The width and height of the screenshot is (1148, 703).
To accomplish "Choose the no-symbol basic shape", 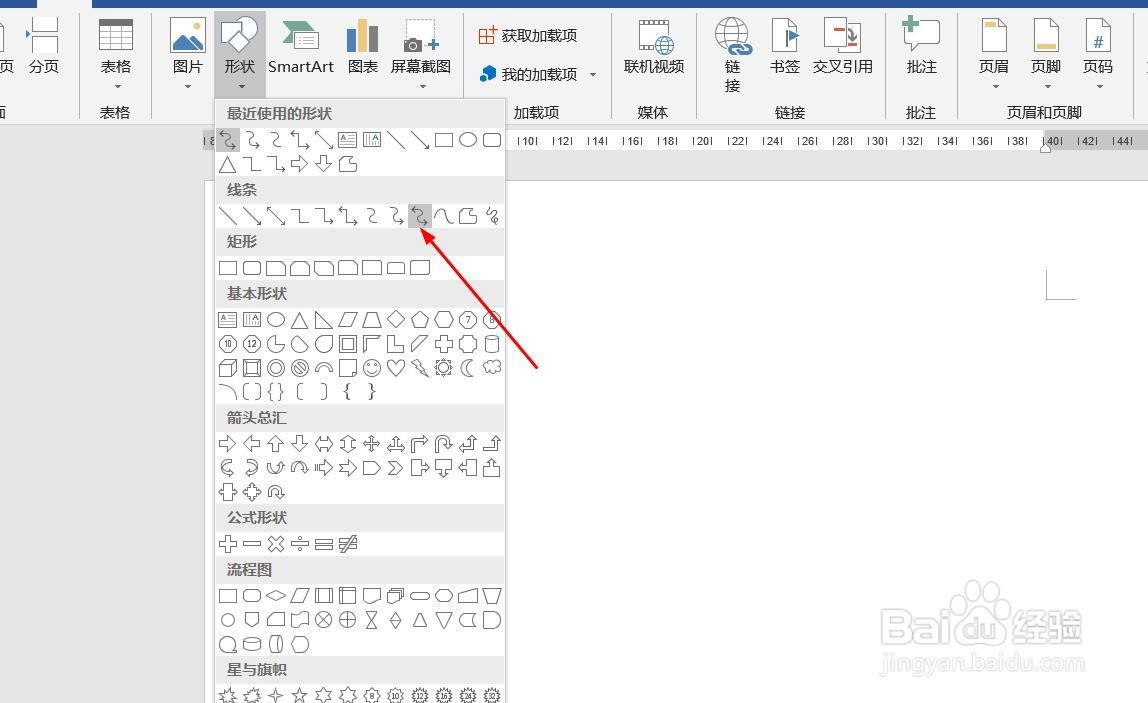I will 299,368.
